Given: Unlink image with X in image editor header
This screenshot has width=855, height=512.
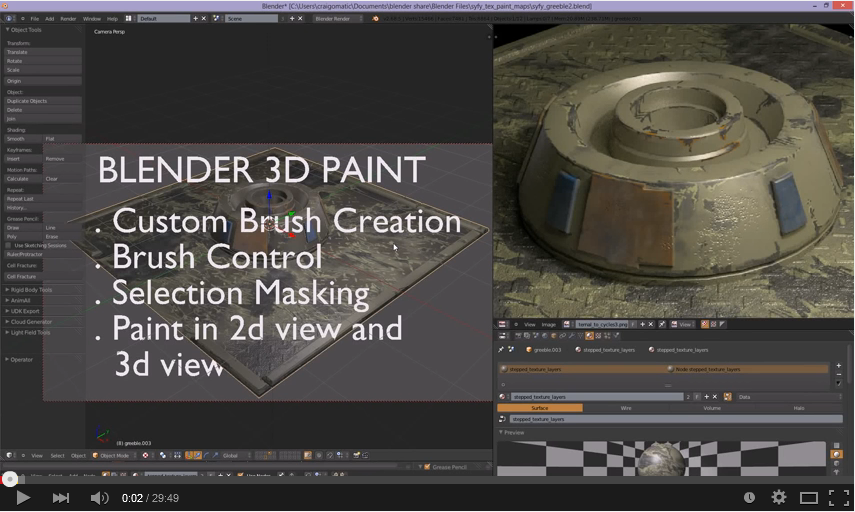Looking at the screenshot, I should [651, 324].
